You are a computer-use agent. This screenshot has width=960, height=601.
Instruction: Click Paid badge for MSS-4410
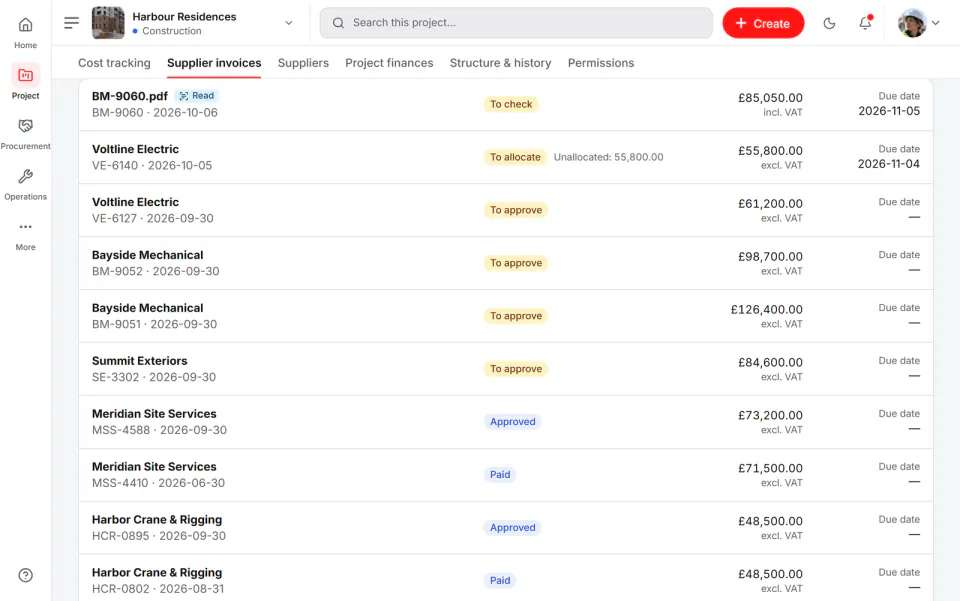tap(500, 475)
